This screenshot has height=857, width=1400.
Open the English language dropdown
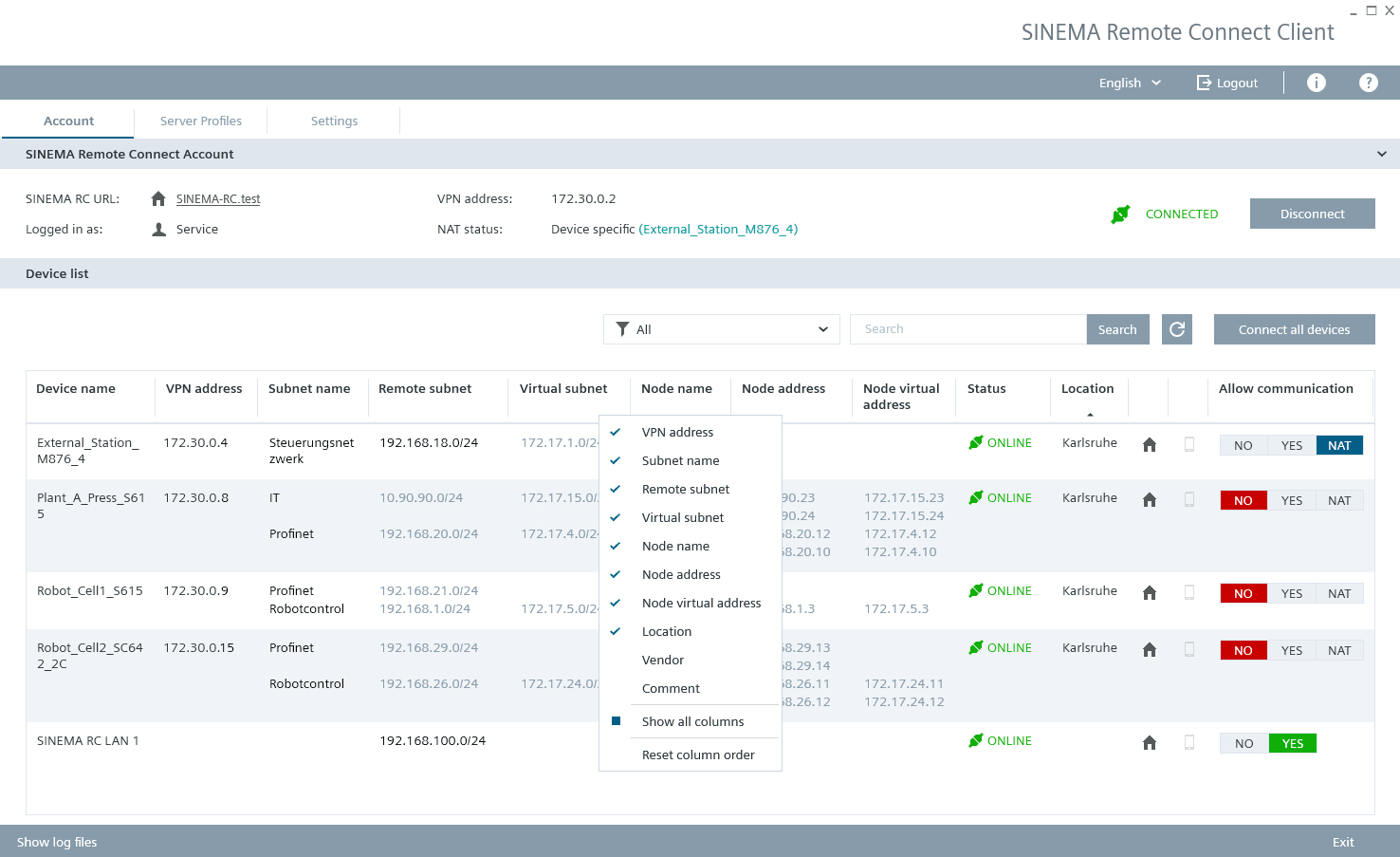click(1129, 82)
